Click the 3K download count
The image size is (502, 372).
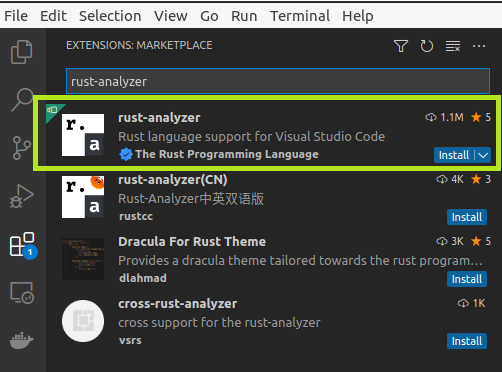pyautogui.click(x=450, y=241)
